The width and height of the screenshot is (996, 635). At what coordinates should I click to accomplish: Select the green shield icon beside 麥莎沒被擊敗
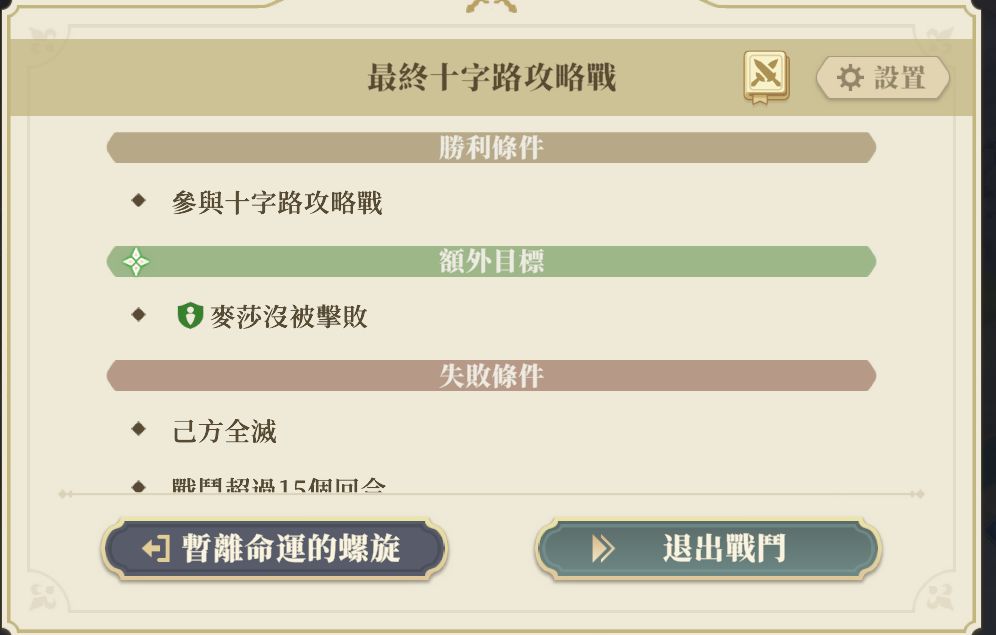tap(191, 316)
